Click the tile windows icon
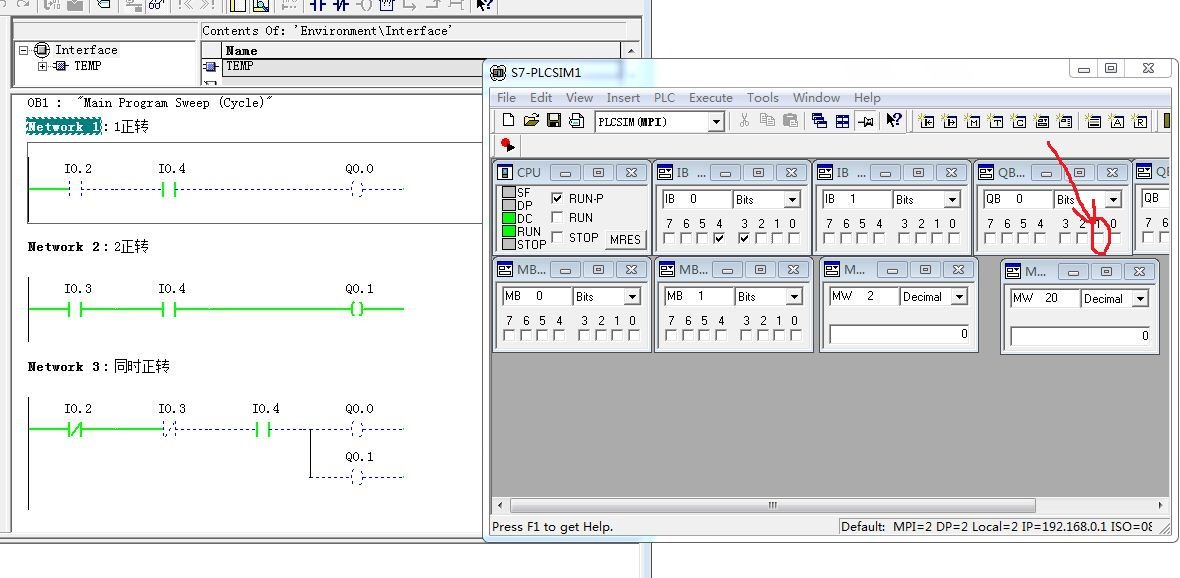The height and width of the screenshot is (578, 1180). 842,121
